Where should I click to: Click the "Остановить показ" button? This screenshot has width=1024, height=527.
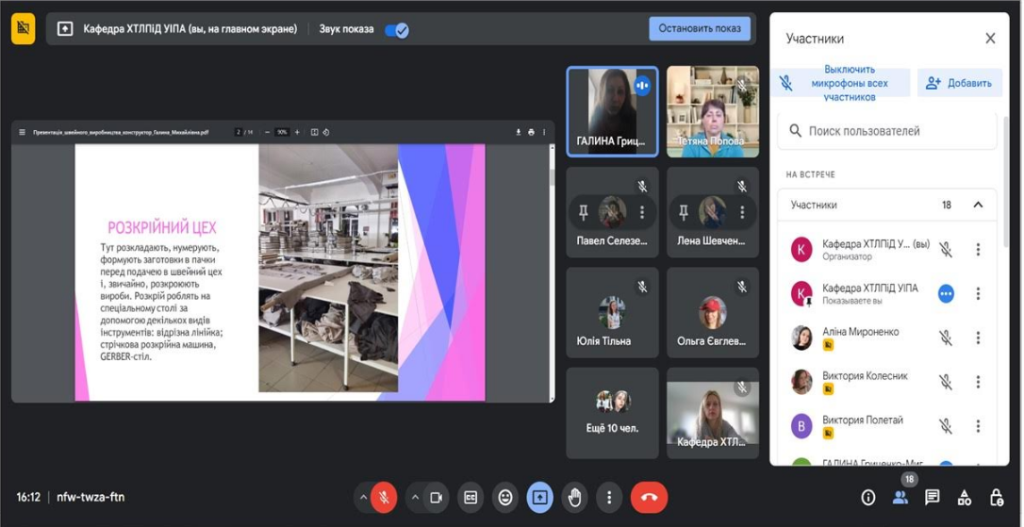click(699, 29)
